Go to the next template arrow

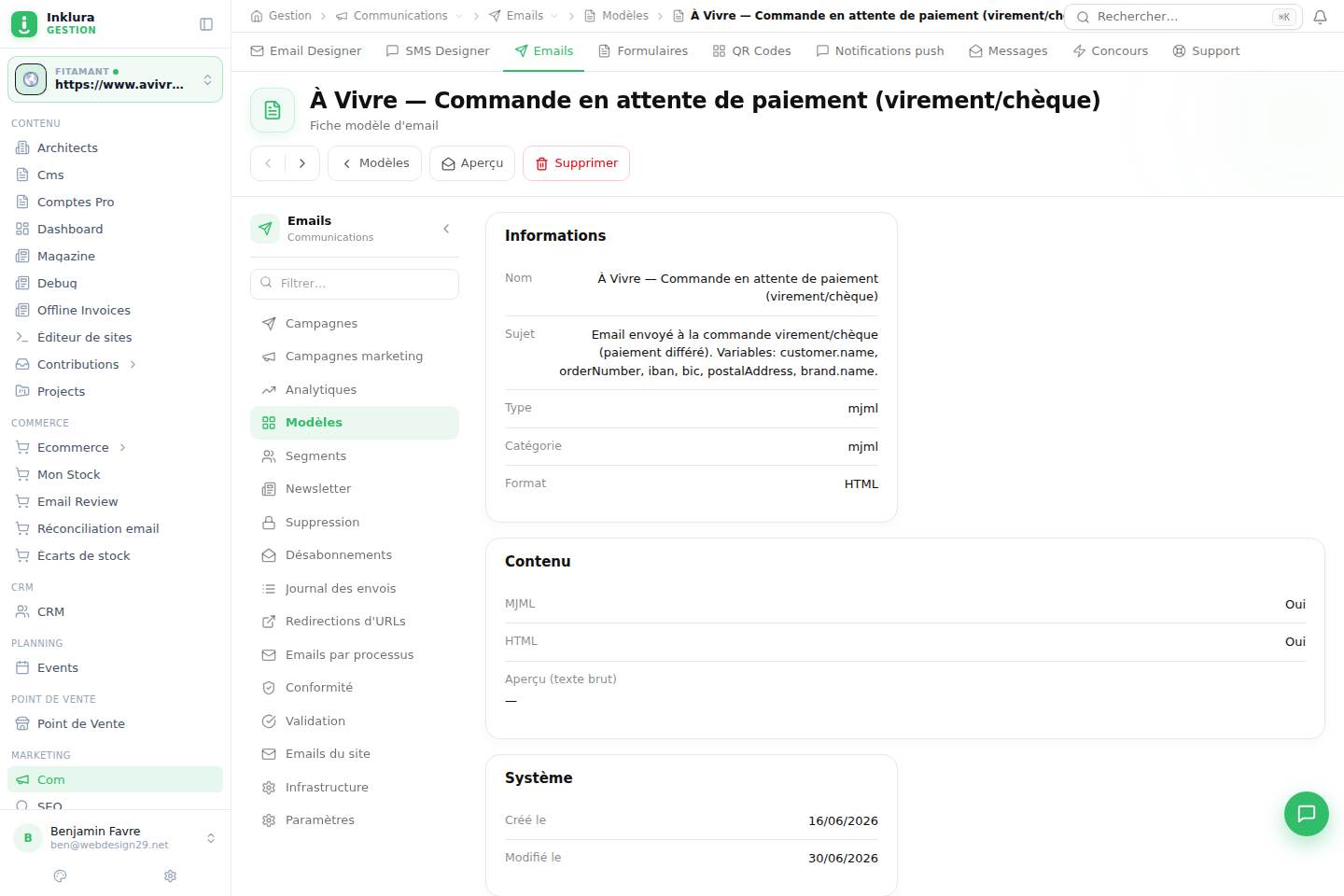pos(302,163)
